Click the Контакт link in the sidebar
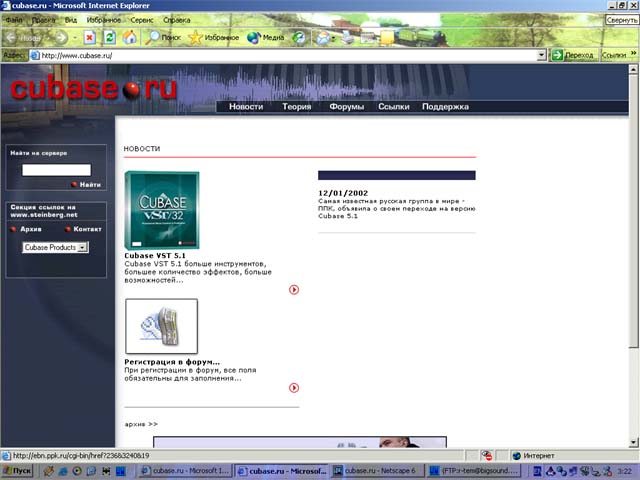 [x=87, y=229]
